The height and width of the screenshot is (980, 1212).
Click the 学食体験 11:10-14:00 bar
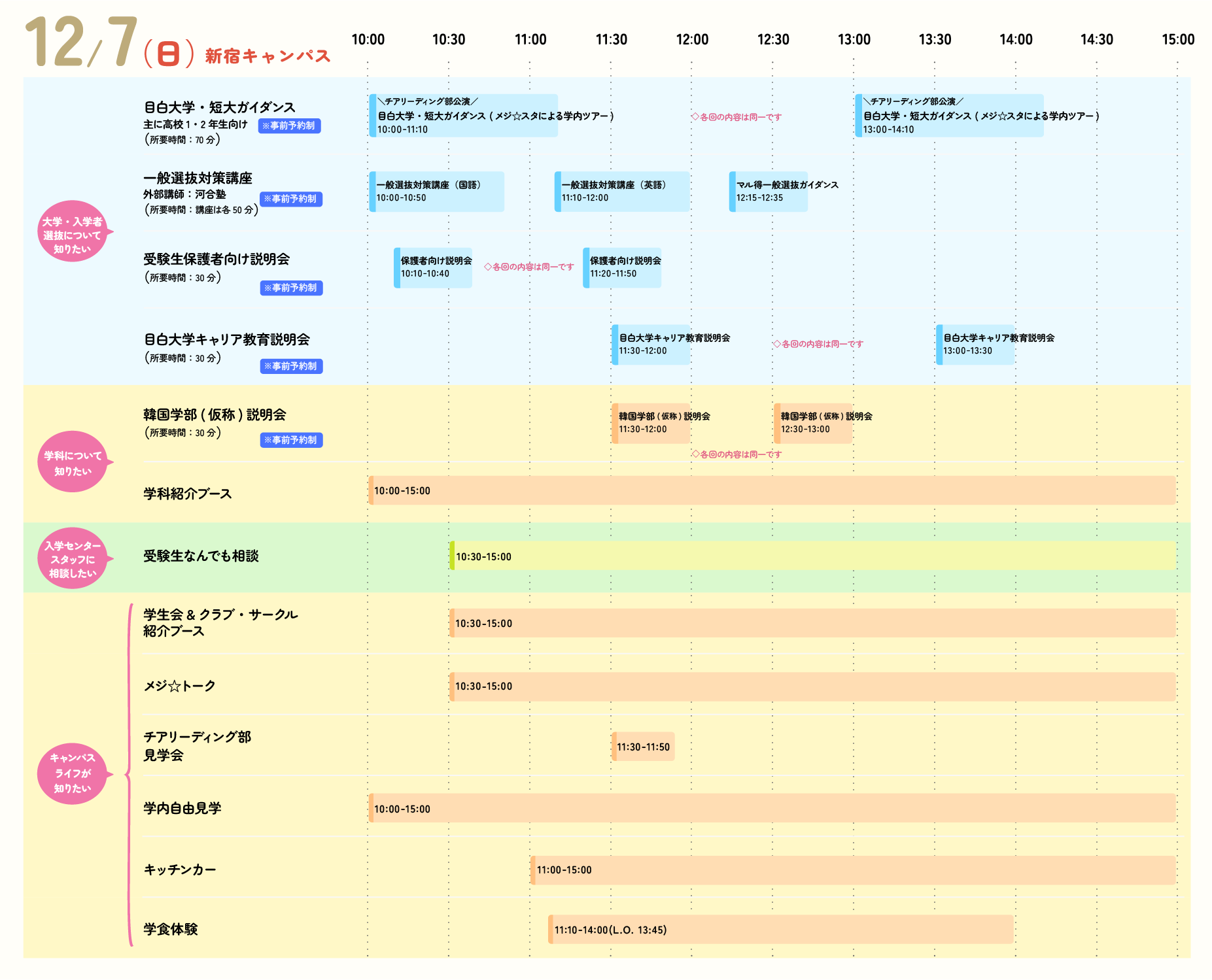pyautogui.click(x=780, y=930)
